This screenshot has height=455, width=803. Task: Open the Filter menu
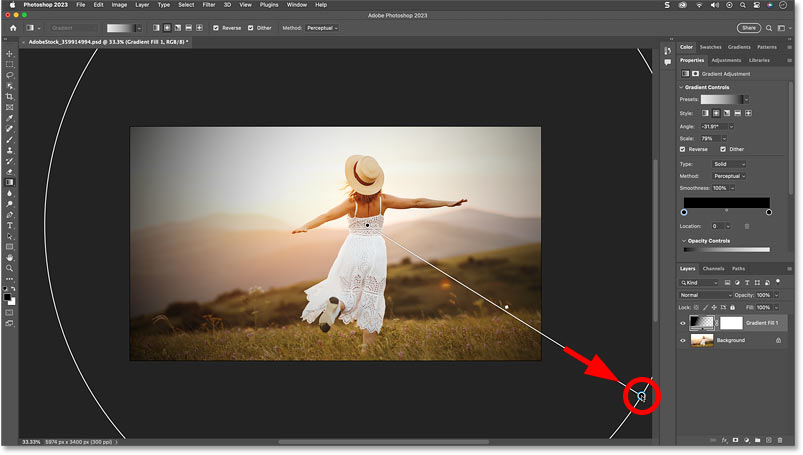(x=208, y=5)
